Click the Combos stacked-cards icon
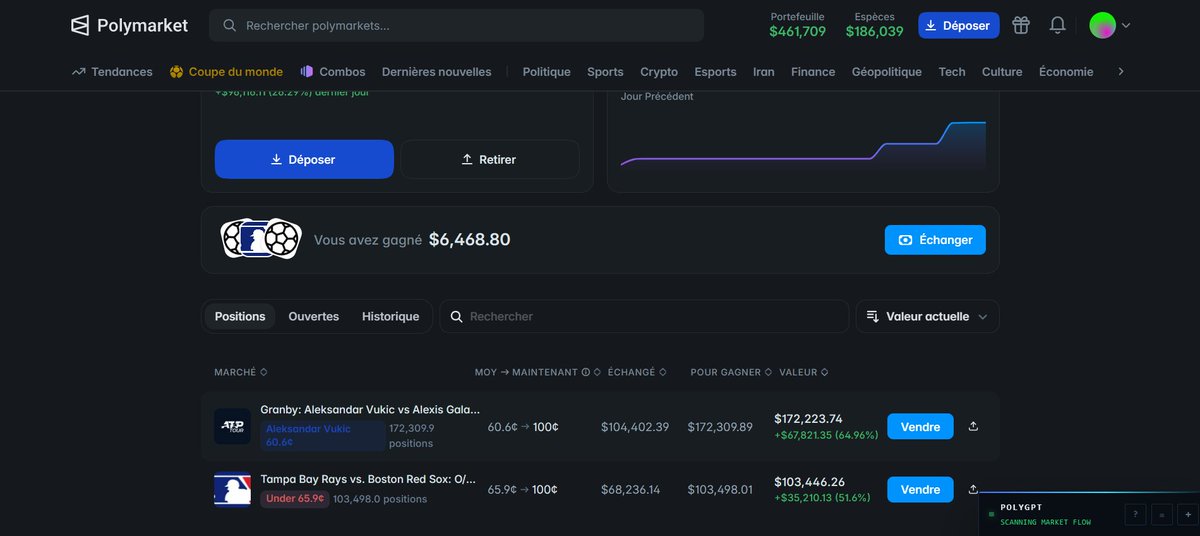Viewport: 1200px width, 536px height. [307, 72]
